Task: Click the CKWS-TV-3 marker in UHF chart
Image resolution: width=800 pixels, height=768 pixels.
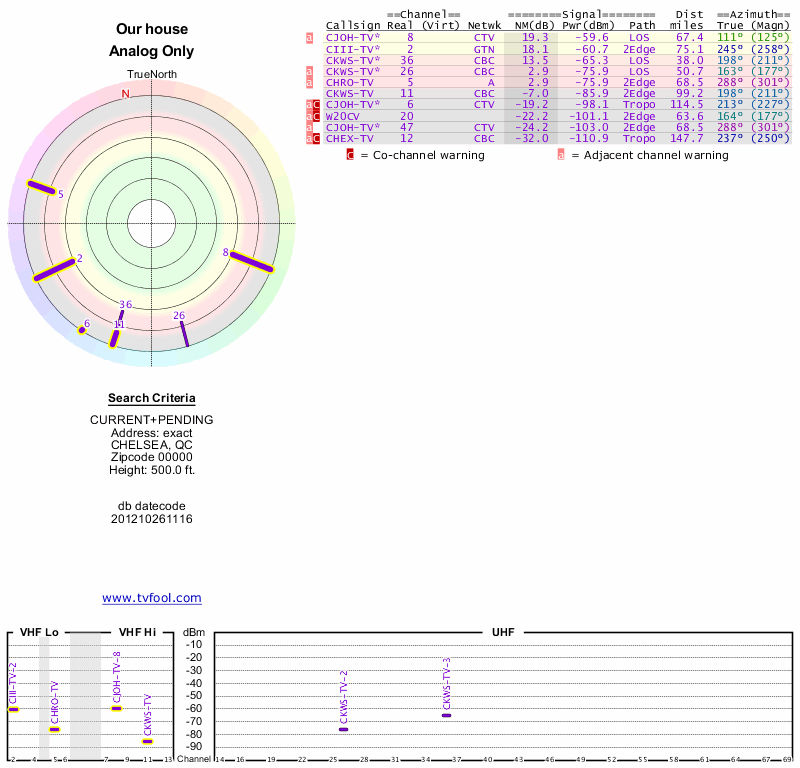Action: [x=447, y=715]
